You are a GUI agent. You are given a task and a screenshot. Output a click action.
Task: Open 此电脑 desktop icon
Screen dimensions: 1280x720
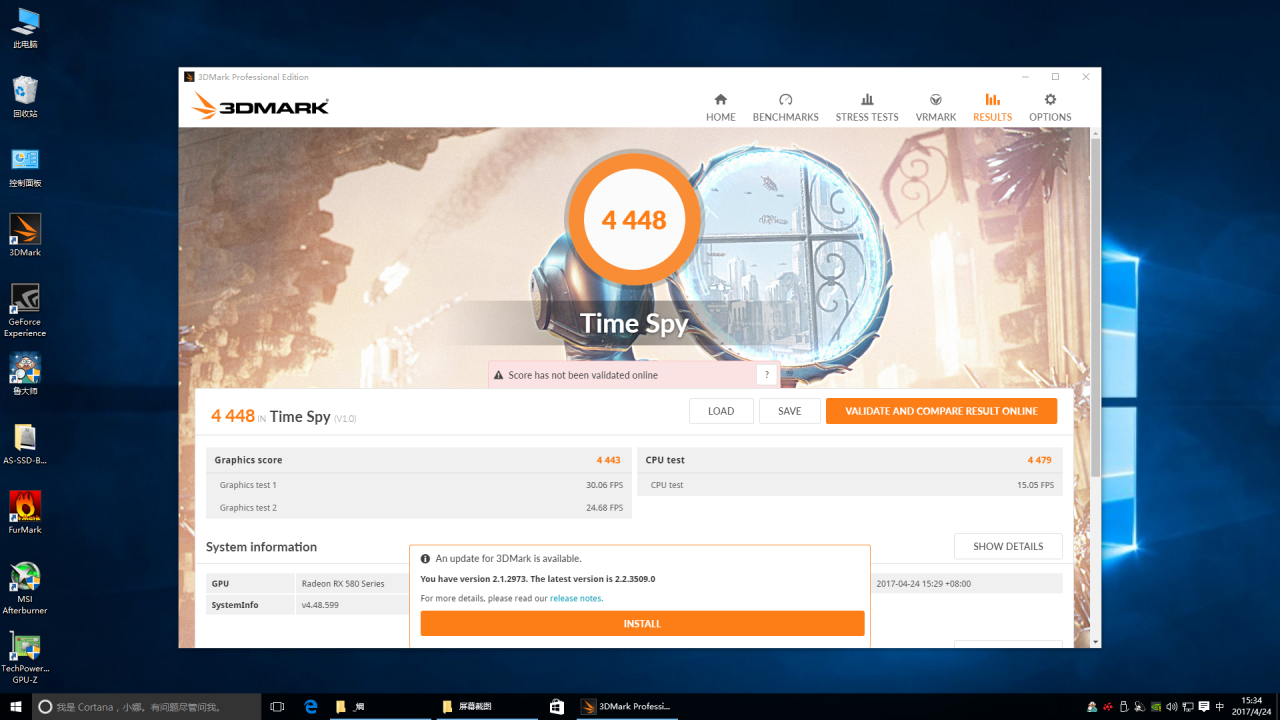click(x=25, y=28)
